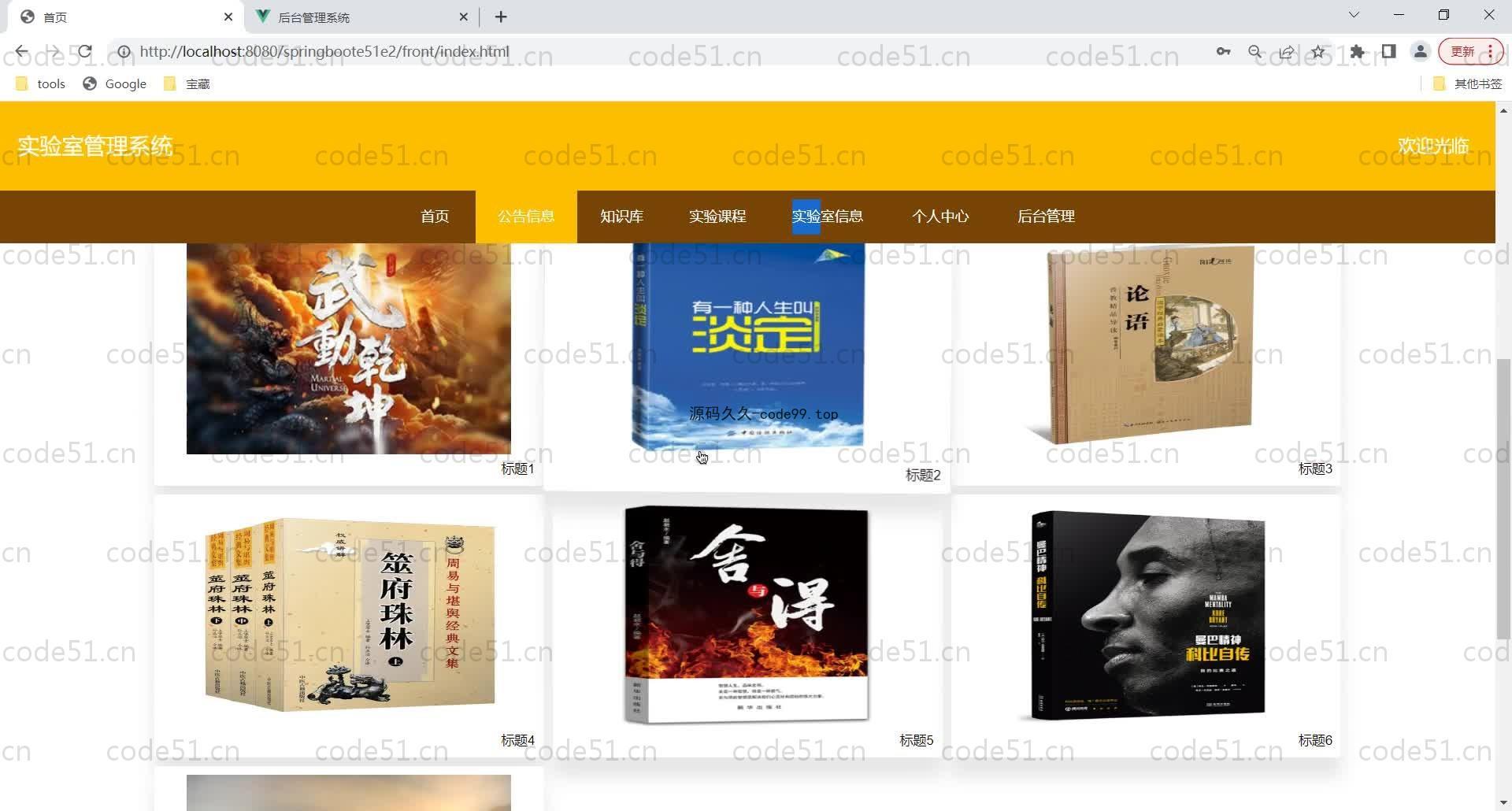Open the Google bookmark
The width and height of the screenshot is (1512, 811).
(115, 83)
